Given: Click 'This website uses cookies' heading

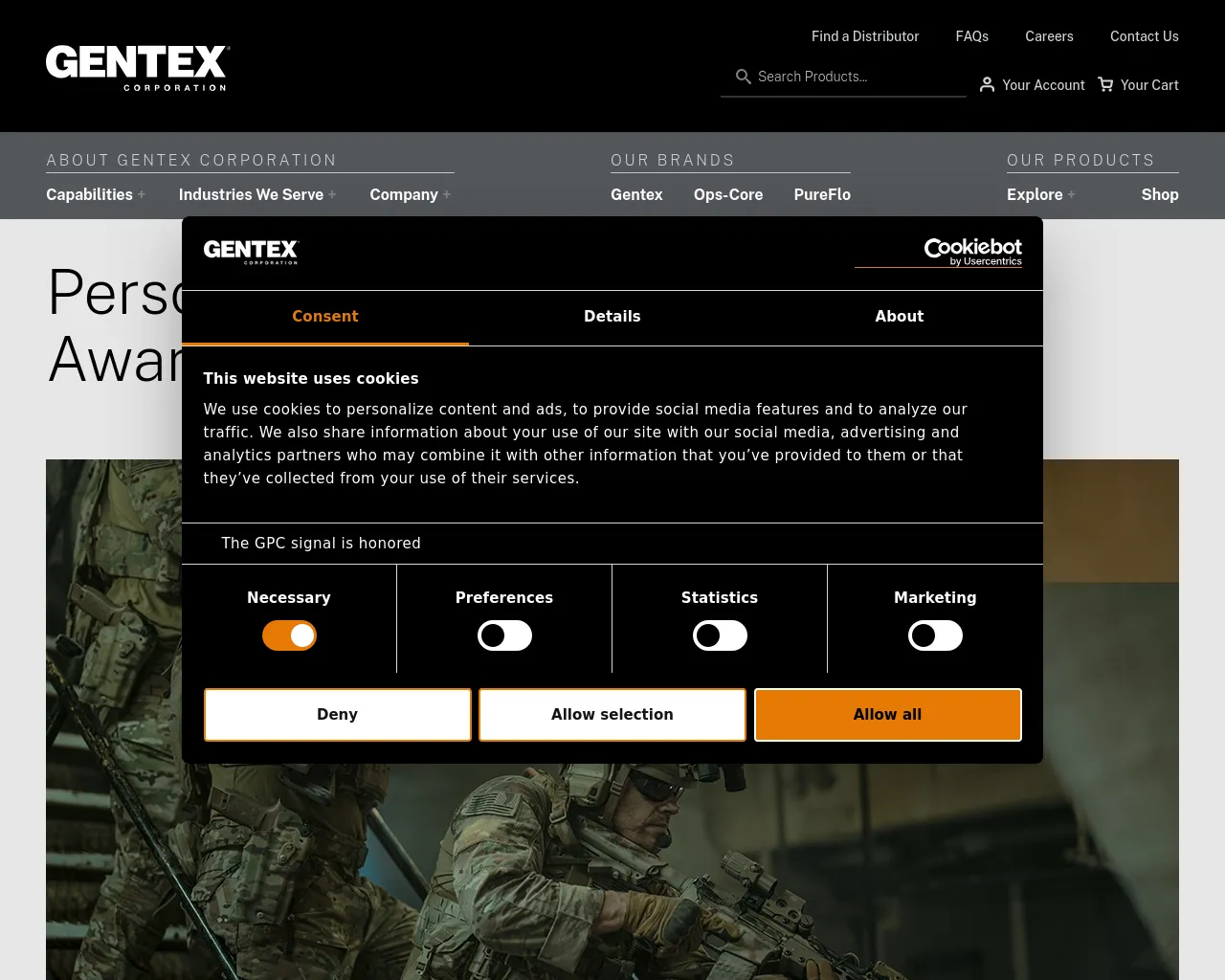Looking at the screenshot, I should [311, 379].
